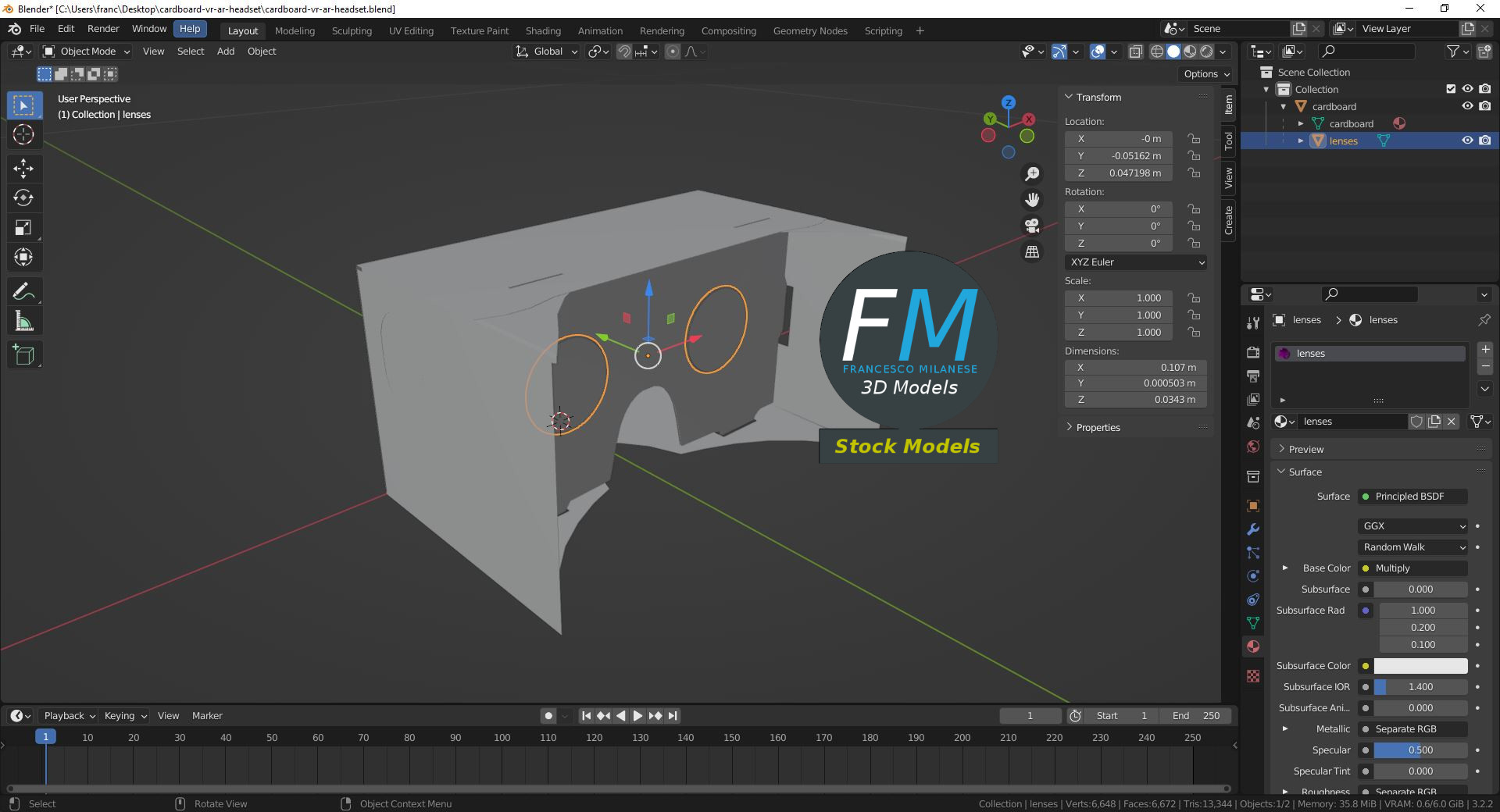Select the Select Box tool

pyautogui.click(x=24, y=105)
